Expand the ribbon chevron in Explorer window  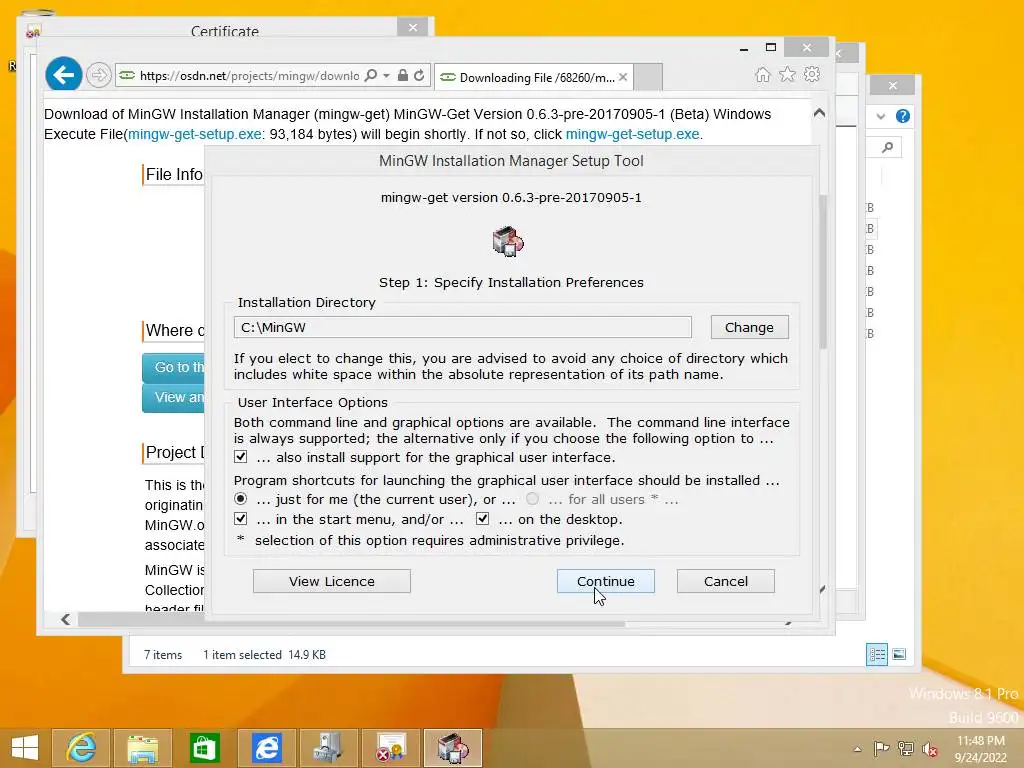881,116
